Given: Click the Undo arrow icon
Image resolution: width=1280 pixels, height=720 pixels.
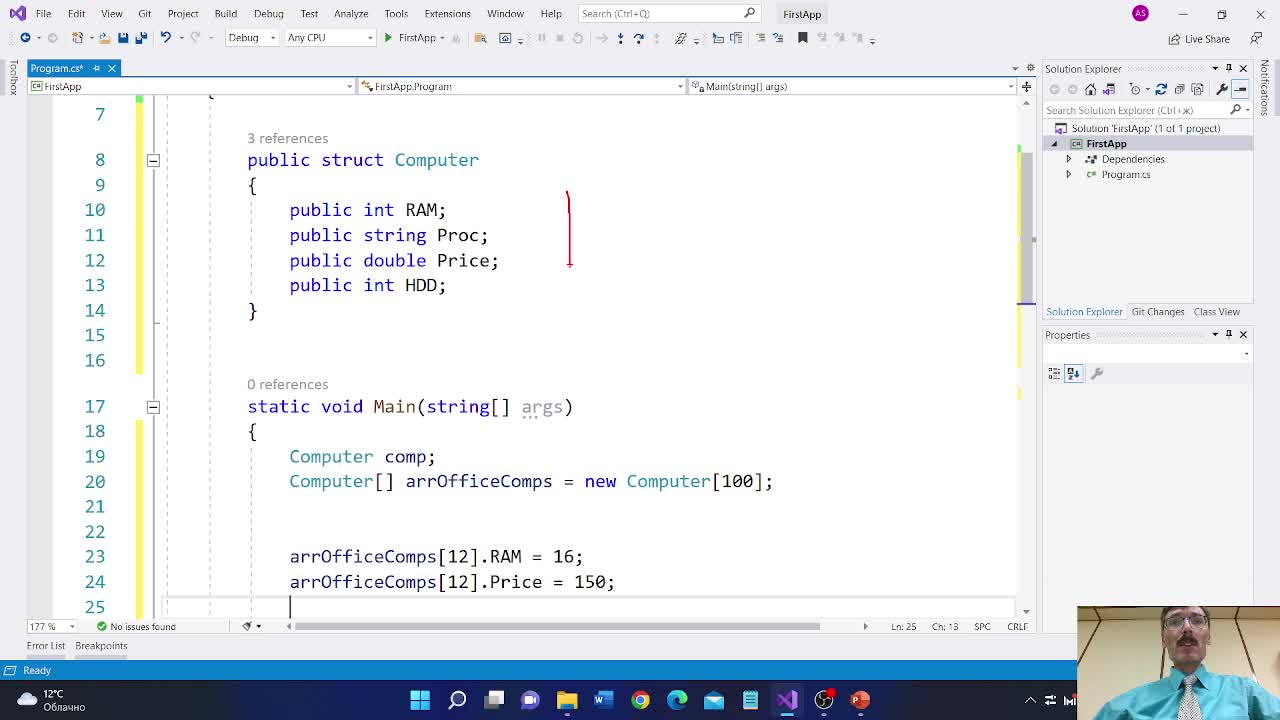Looking at the screenshot, I should click(165, 38).
